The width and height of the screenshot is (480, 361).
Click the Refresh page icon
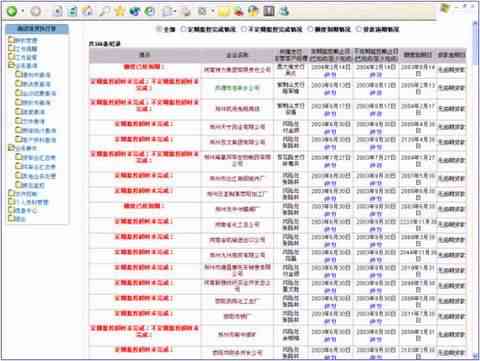point(72,12)
